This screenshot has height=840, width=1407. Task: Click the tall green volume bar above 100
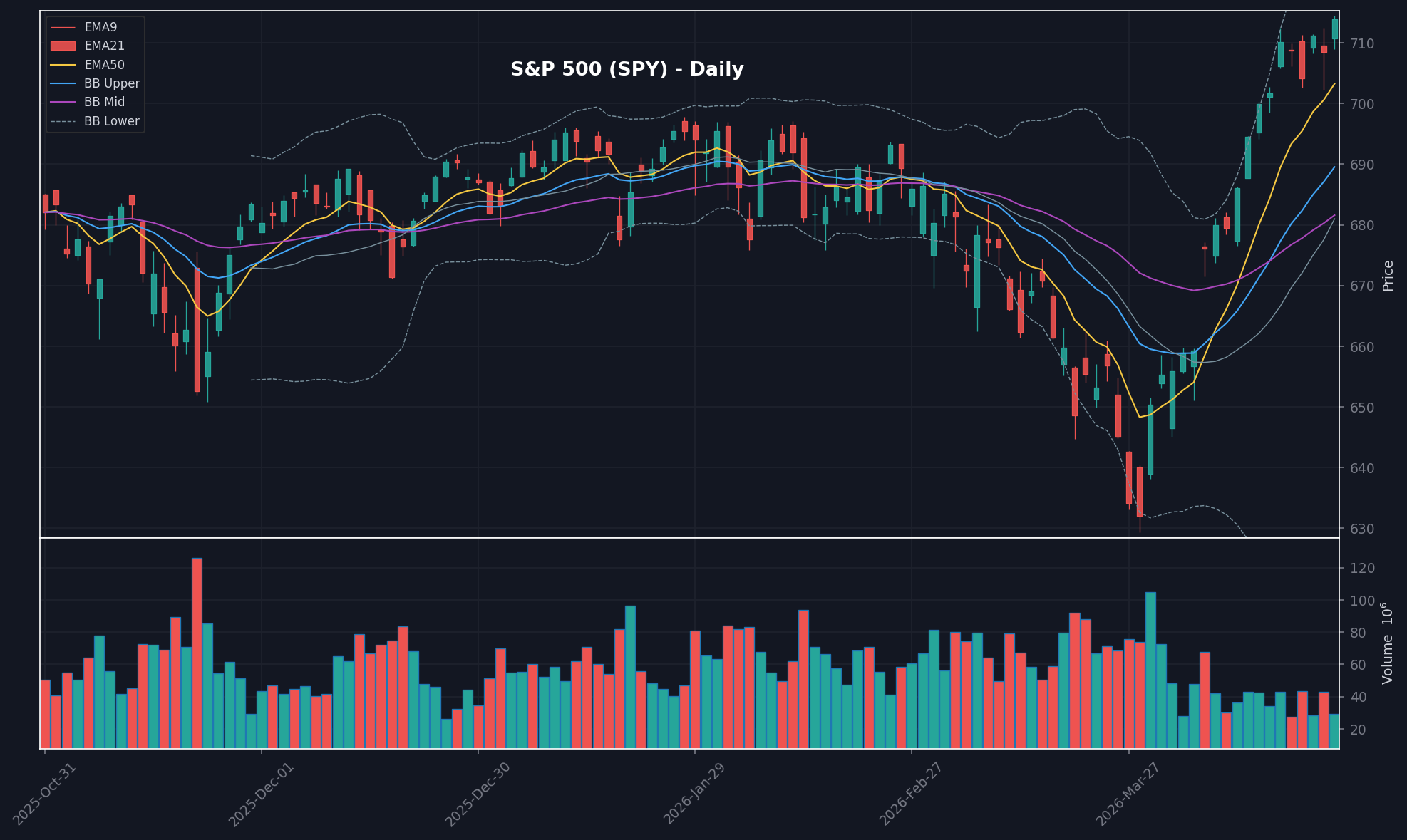click(x=1150, y=670)
